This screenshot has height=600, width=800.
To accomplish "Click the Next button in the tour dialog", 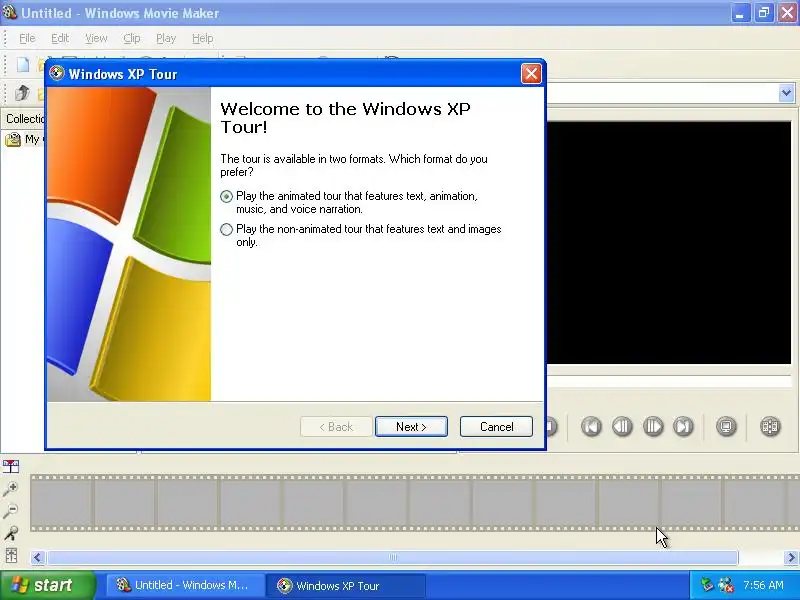I will tap(411, 427).
